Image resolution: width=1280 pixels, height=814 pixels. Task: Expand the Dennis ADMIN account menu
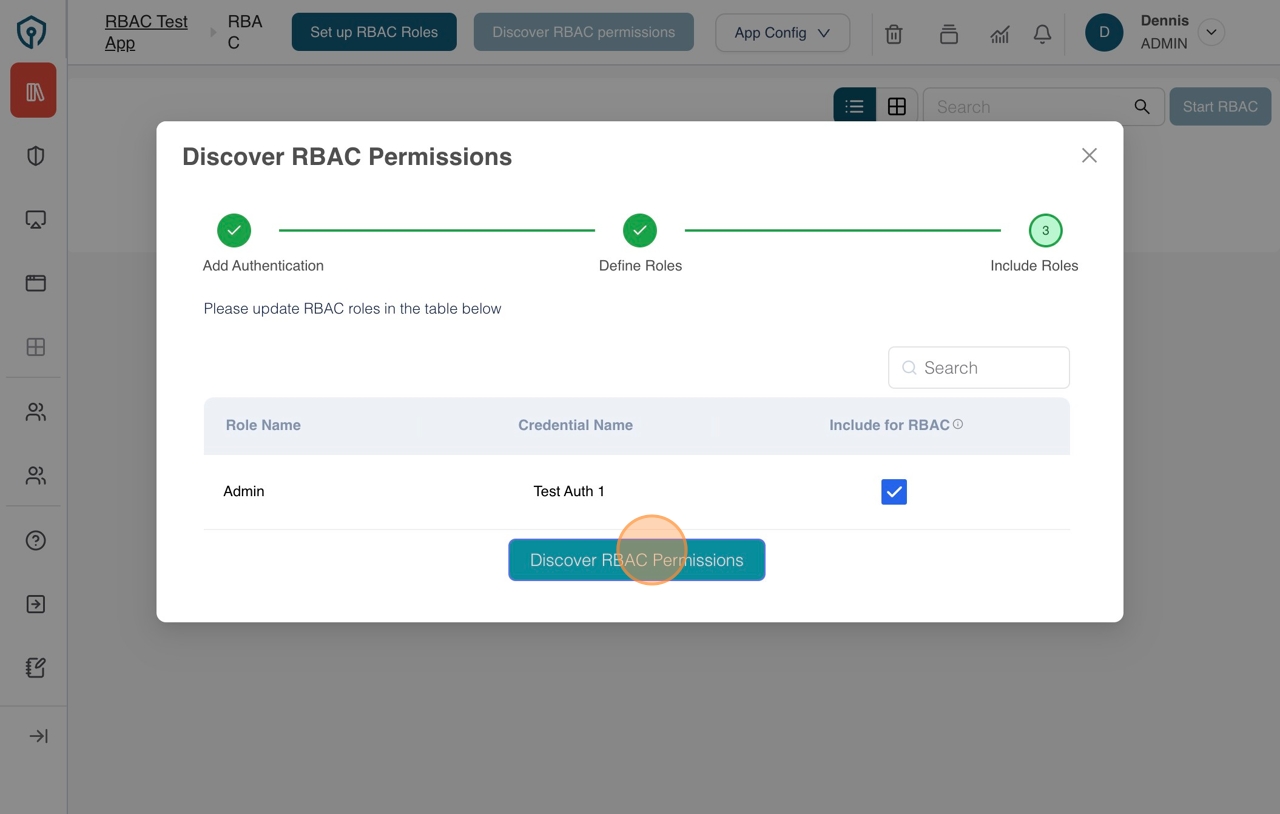click(1211, 32)
